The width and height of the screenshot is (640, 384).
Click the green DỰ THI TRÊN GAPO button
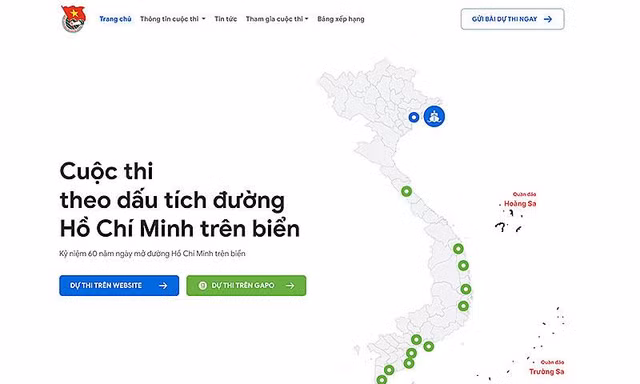(246, 285)
